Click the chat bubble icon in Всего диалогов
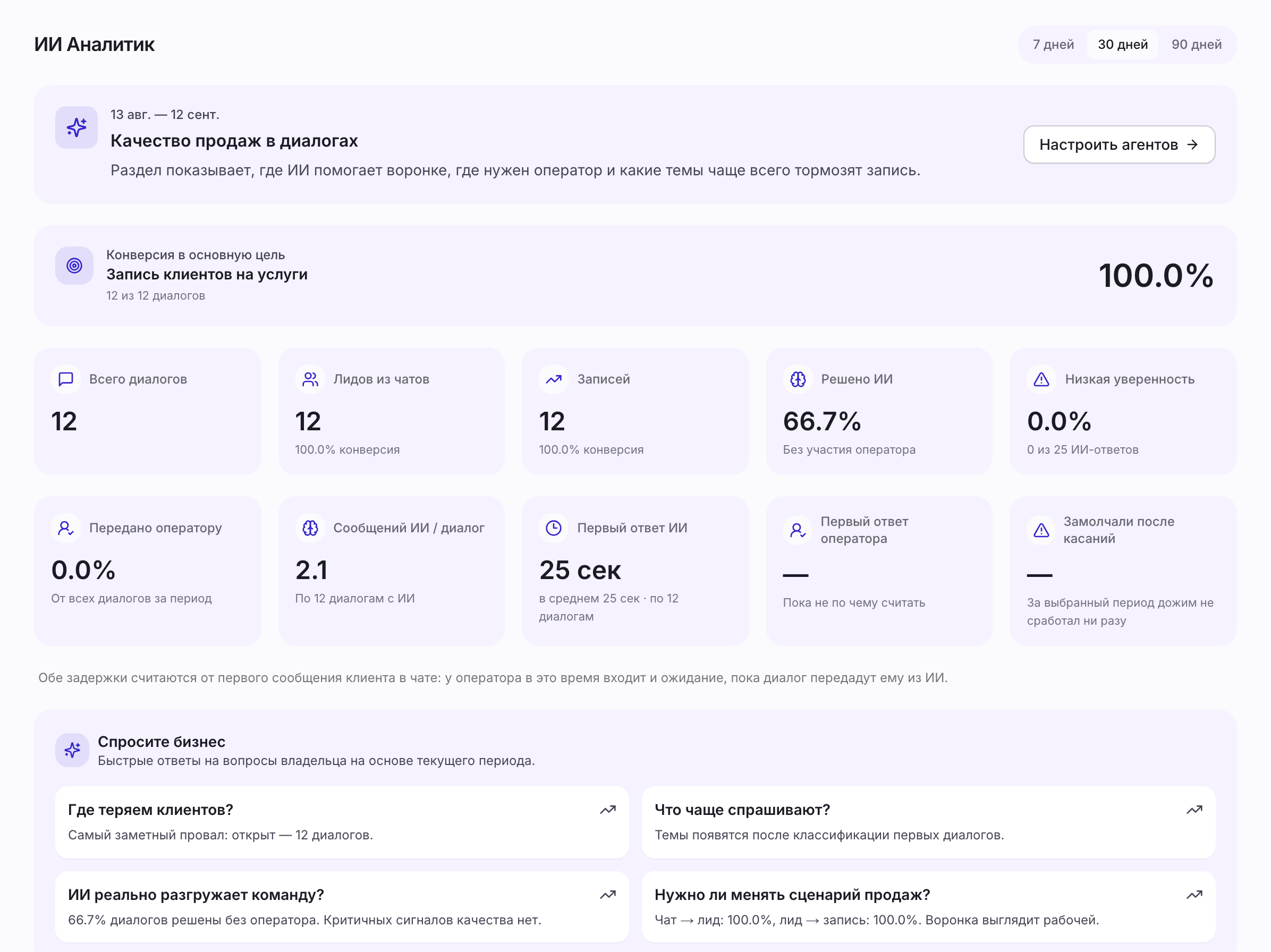 (66, 379)
